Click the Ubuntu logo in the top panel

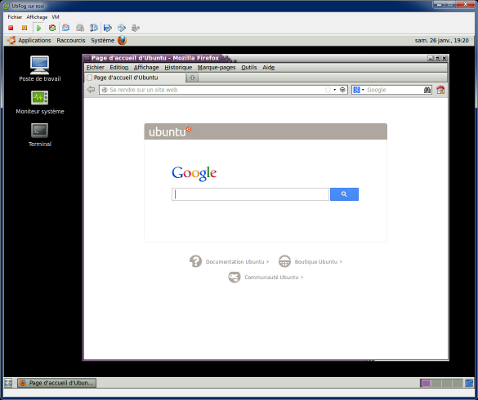pyautogui.click(x=12, y=40)
